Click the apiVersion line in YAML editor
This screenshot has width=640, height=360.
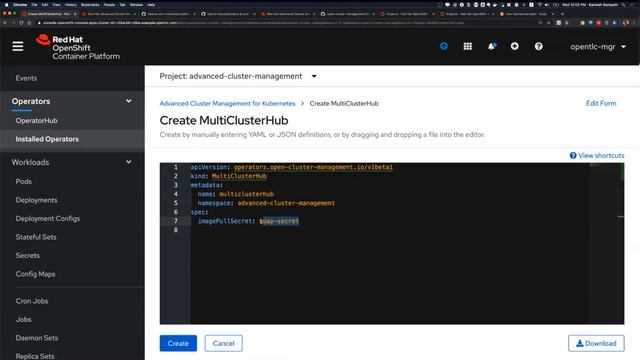pos(291,167)
